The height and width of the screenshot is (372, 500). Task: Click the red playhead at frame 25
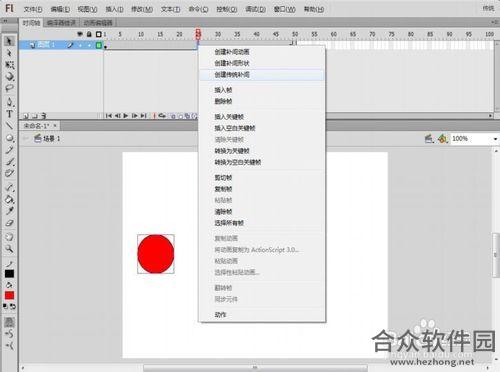tap(198, 34)
